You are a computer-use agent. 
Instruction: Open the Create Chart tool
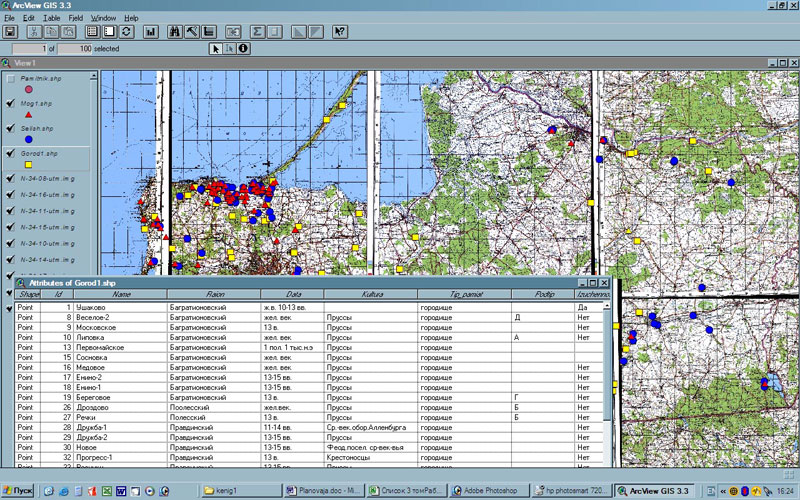point(151,32)
